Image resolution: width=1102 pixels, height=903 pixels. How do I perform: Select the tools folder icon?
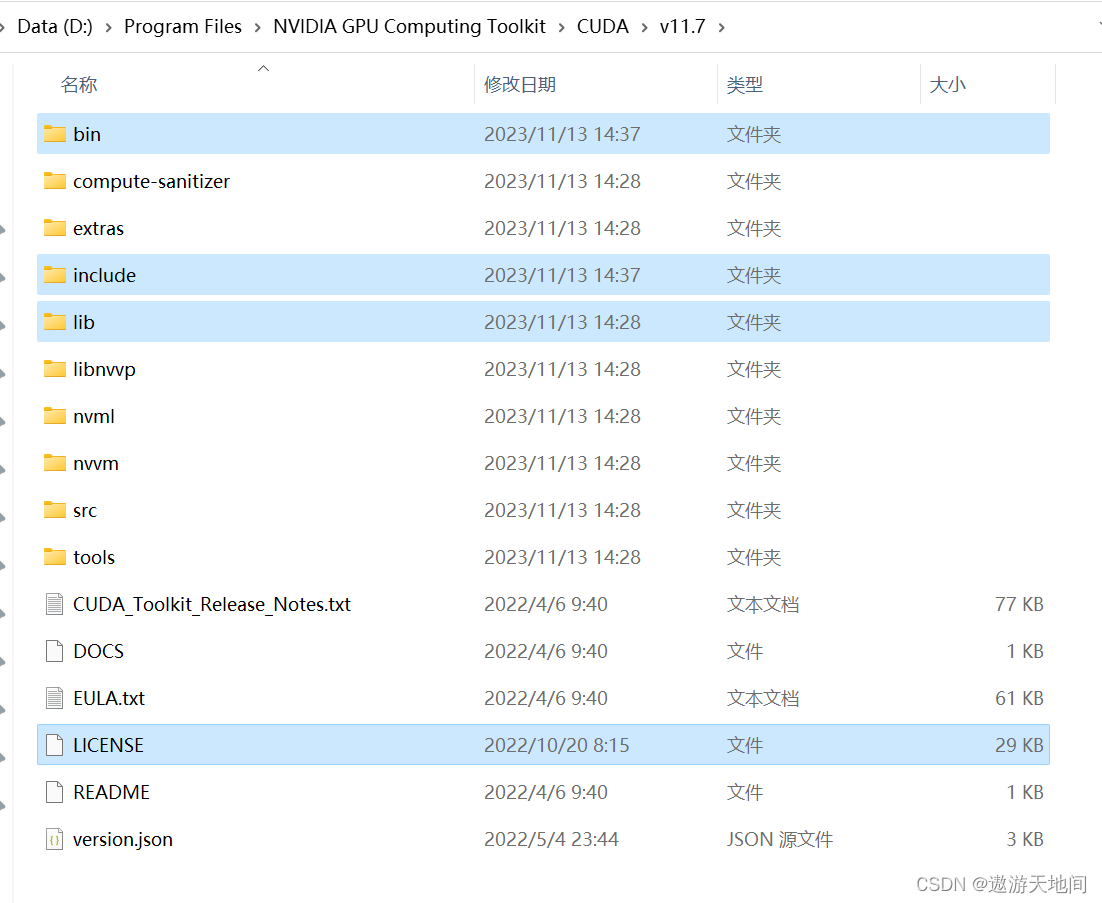pos(55,557)
